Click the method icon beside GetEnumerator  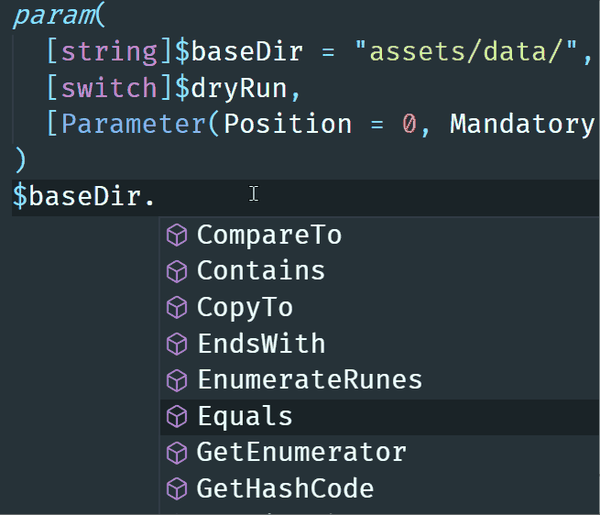(177, 453)
